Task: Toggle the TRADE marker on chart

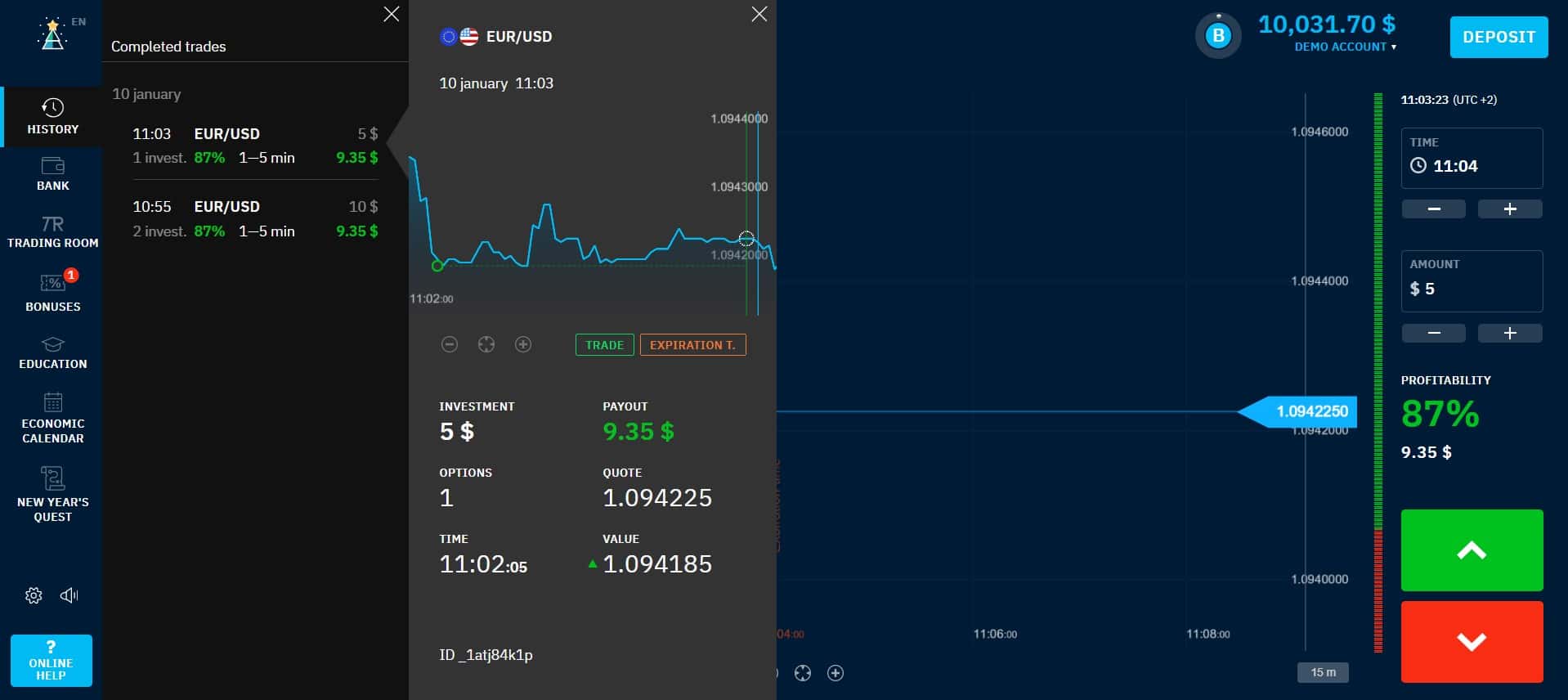Action: [604, 345]
